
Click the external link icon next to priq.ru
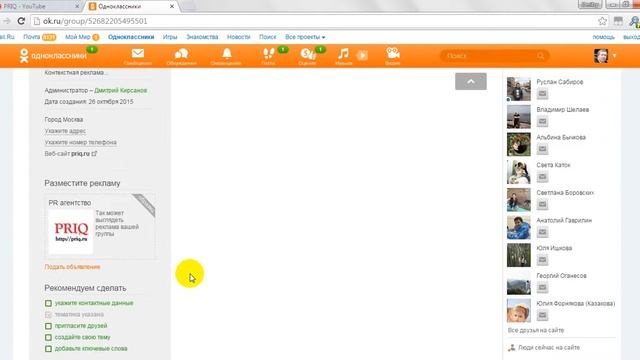94,154
